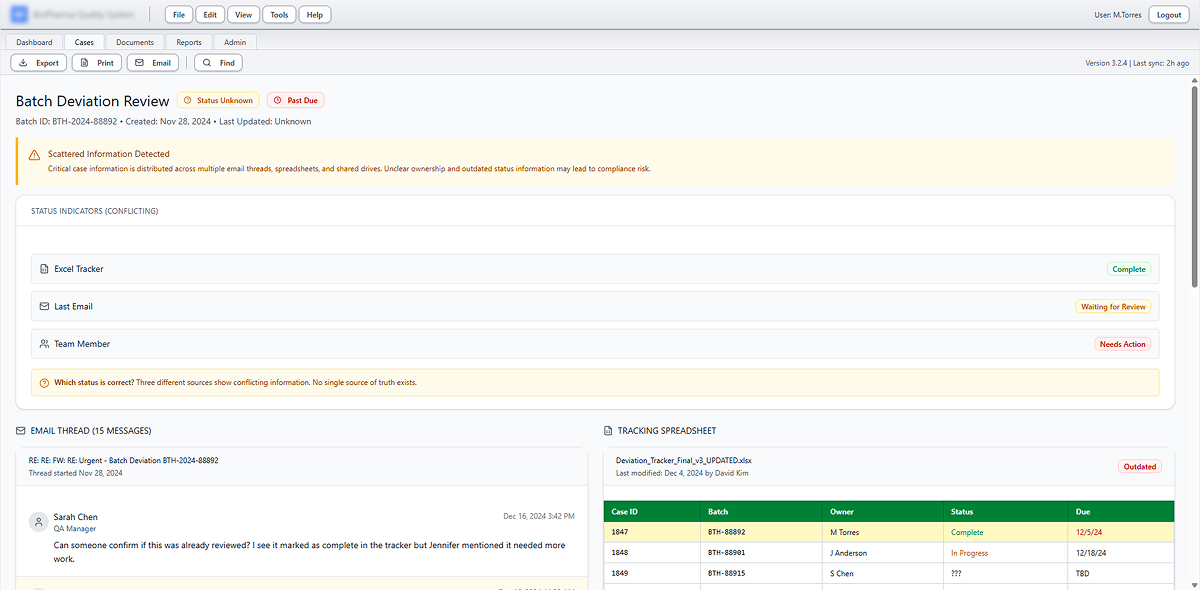Switch to the Documents tab

click(x=135, y=42)
